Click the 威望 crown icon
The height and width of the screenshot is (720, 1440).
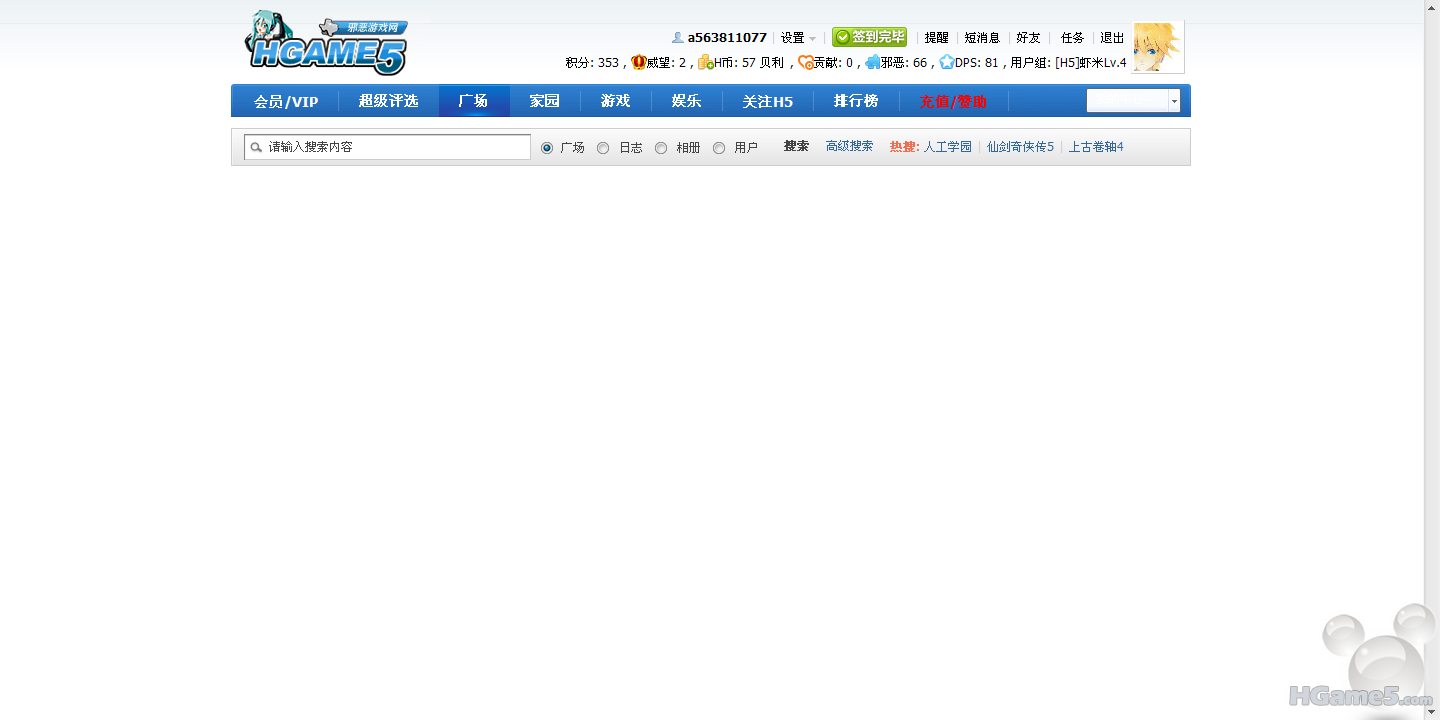(x=638, y=62)
